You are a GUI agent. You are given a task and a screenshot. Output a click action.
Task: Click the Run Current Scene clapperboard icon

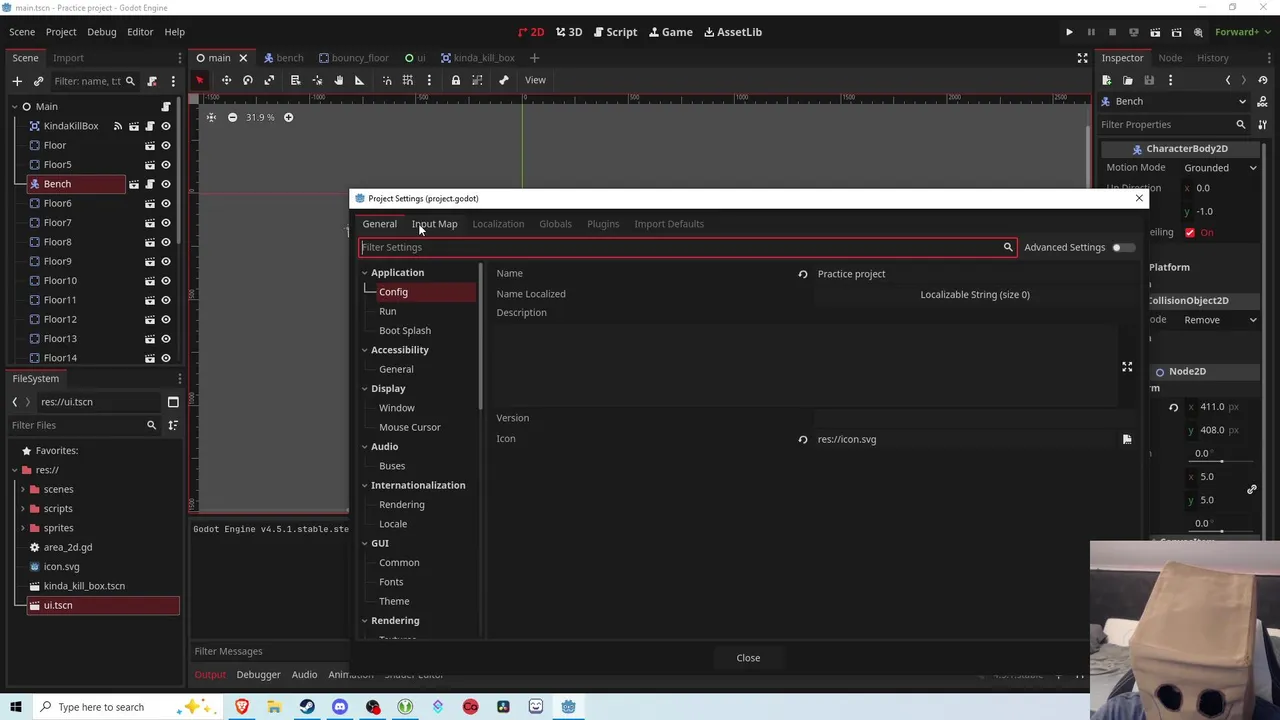pyautogui.click(x=1155, y=32)
